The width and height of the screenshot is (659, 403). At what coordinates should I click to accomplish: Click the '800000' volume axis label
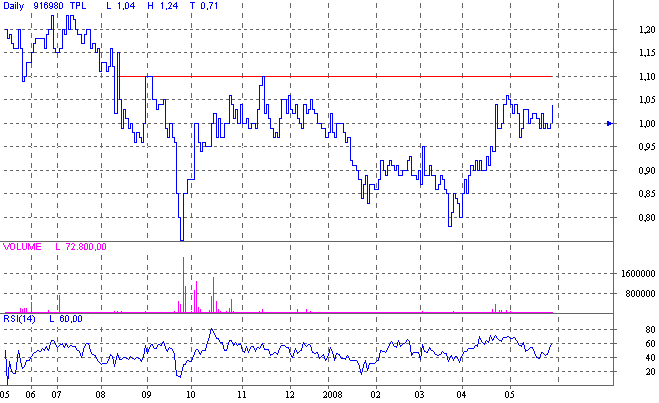coord(640,294)
